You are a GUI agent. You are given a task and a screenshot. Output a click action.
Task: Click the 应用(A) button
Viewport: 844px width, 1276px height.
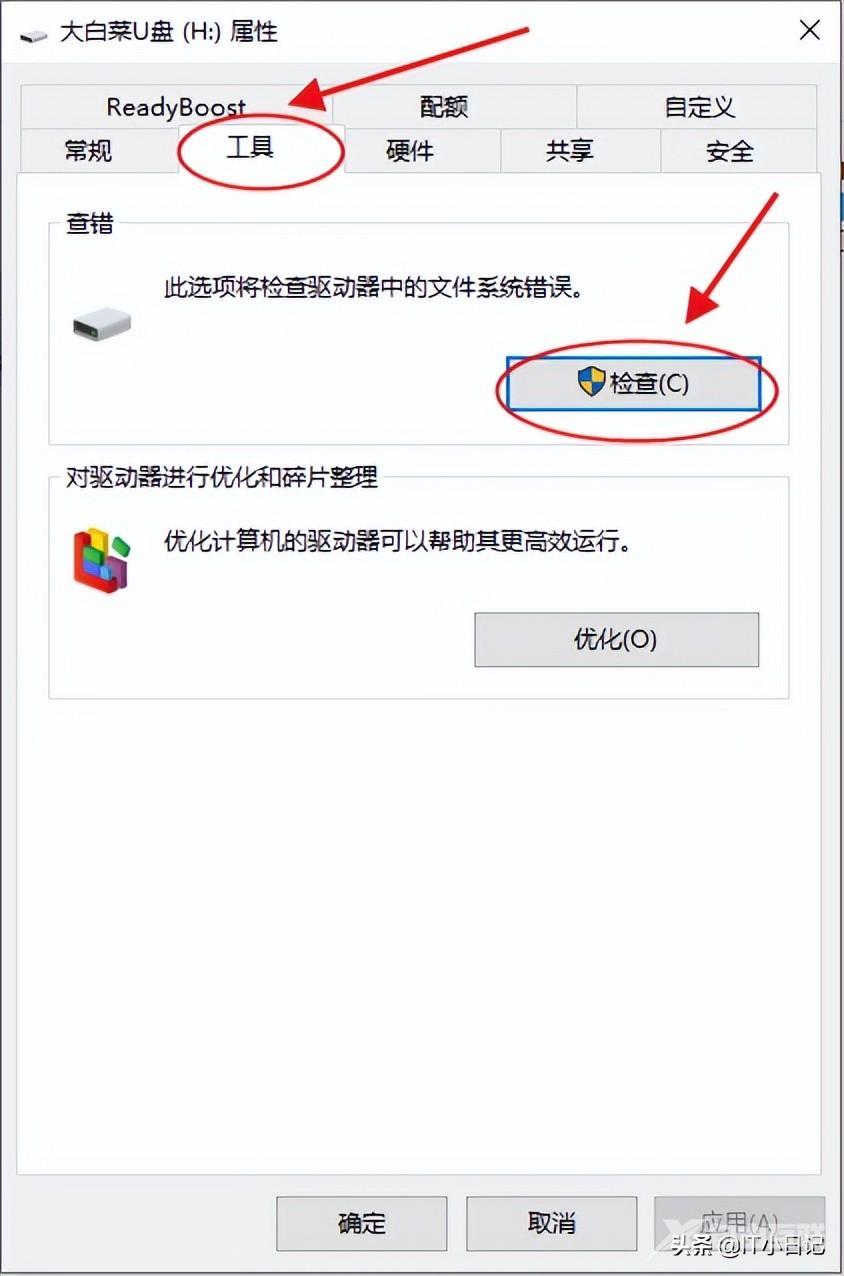[x=739, y=1223]
